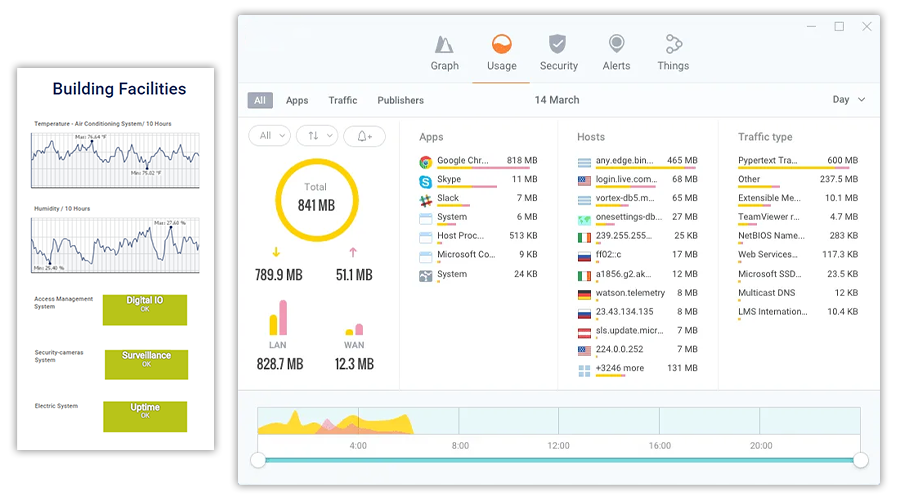The height and width of the screenshot is (500, 900).
Task: Open the All filter dropdown
Action: click(270, 136)
